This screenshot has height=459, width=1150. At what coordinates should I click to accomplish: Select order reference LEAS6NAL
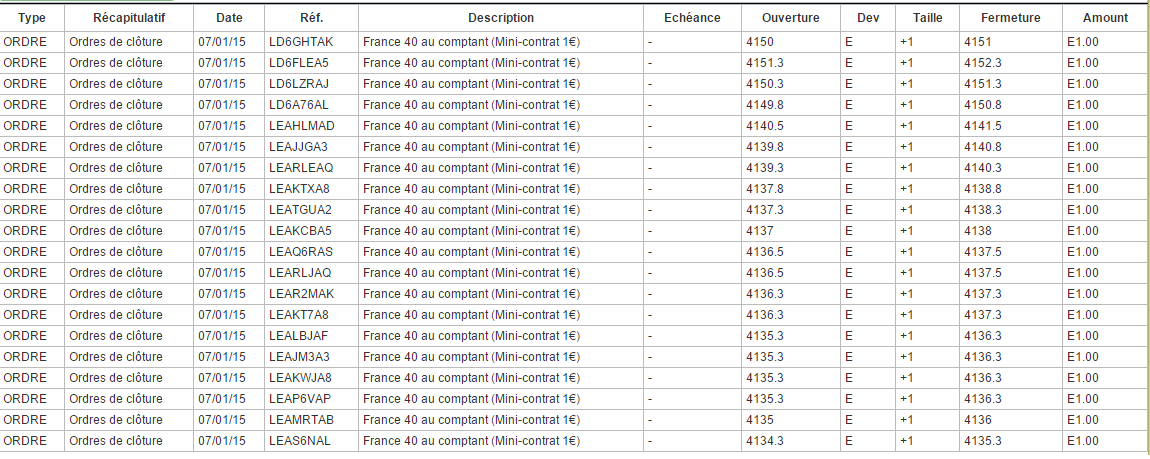point(300,441)
